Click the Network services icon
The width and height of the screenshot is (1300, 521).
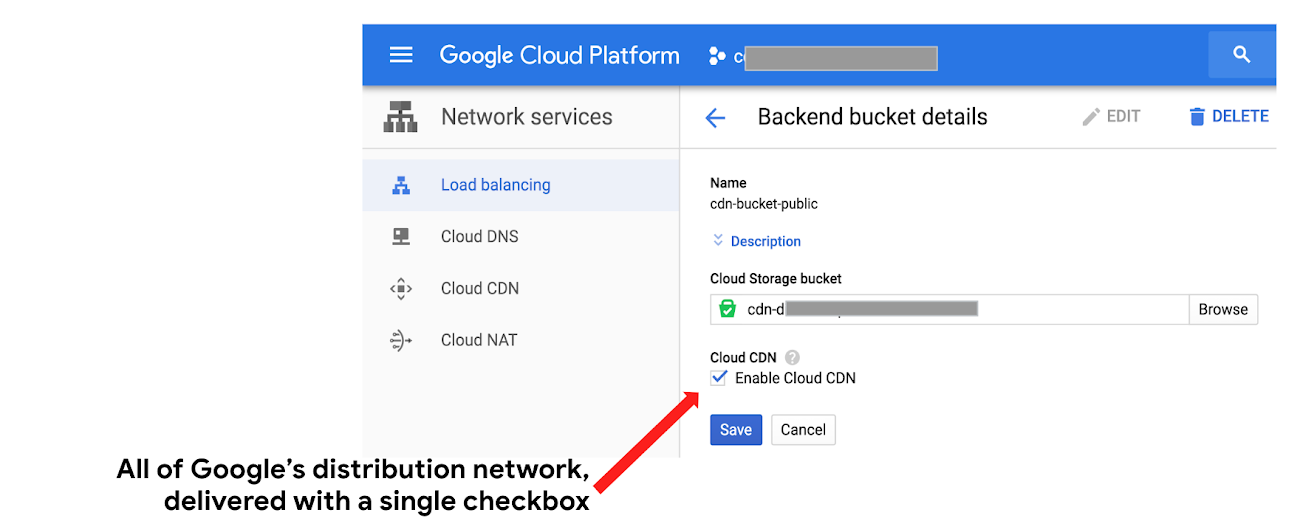point(401,117)
